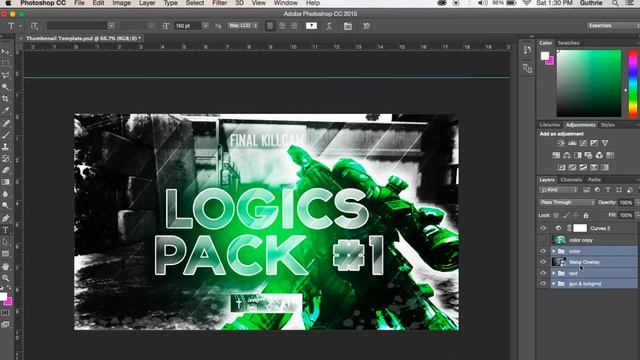
Task: Expand the gun & bckgrnd group
Action: pyautogui.click(x=553, y=284)
